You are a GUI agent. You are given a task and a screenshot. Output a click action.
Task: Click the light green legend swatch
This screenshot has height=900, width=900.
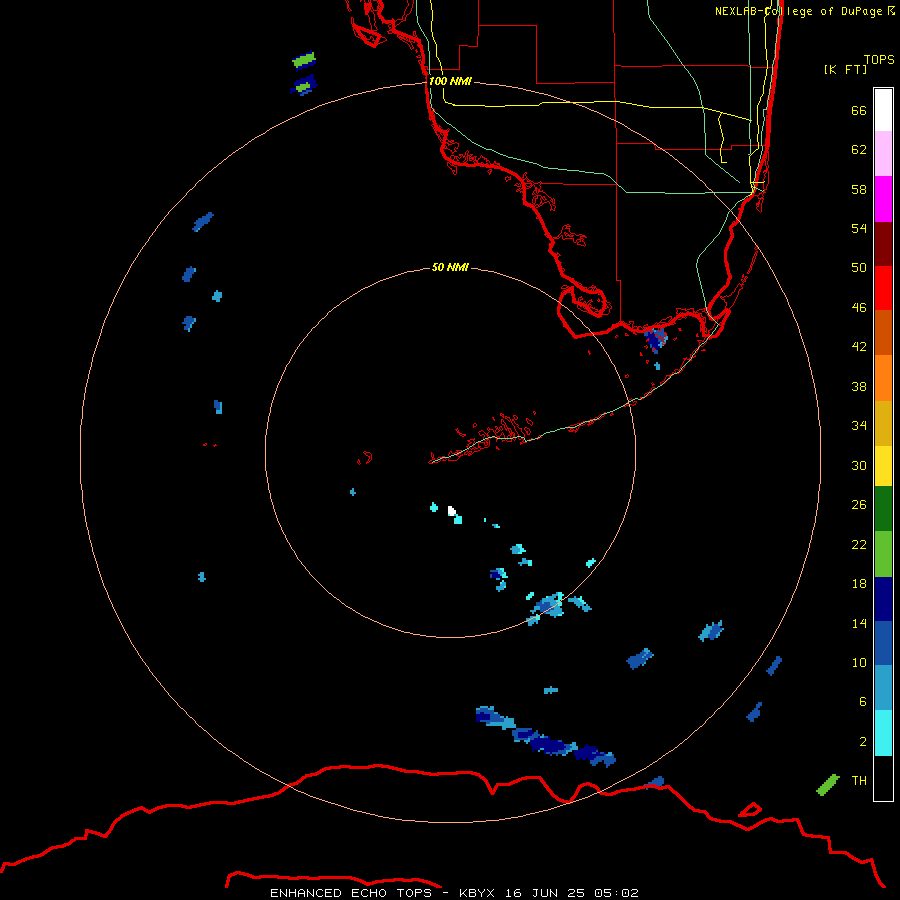(x=883, y=554)
